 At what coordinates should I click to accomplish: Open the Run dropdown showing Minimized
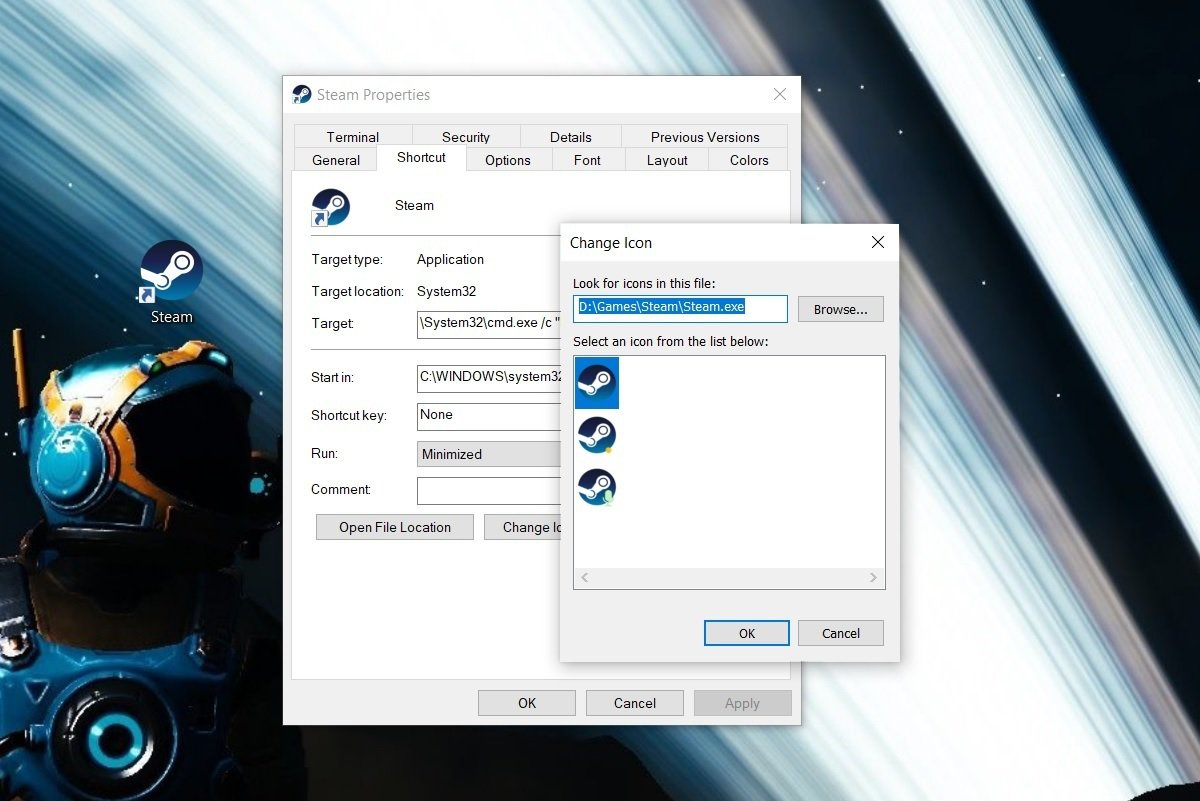[489, 454]
